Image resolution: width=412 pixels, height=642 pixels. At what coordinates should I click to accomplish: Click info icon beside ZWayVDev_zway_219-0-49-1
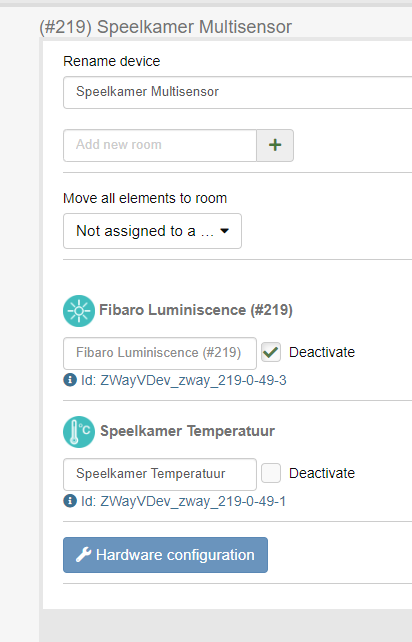[70, 501]
